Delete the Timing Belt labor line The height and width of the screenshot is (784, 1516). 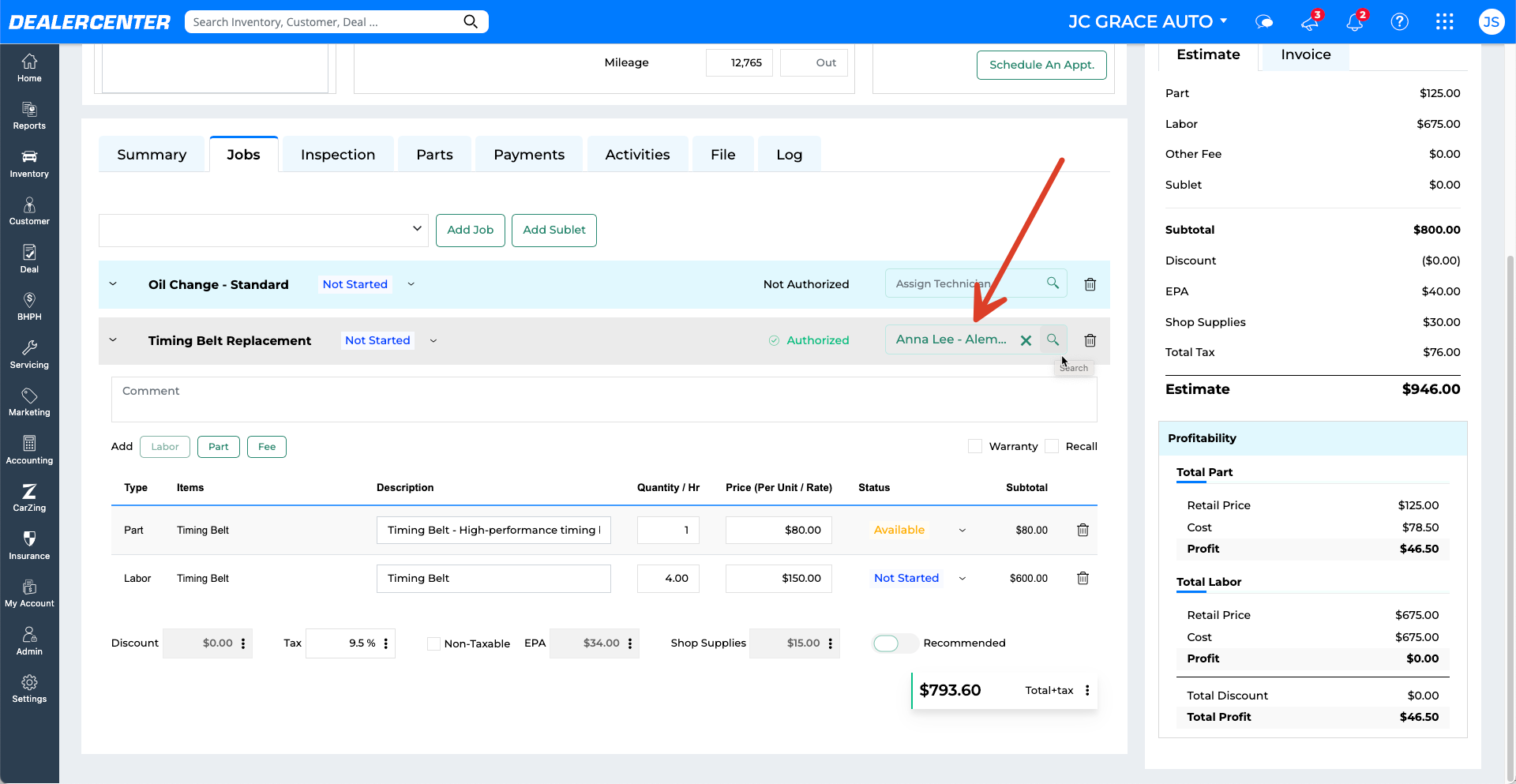tap(1083, 578)
